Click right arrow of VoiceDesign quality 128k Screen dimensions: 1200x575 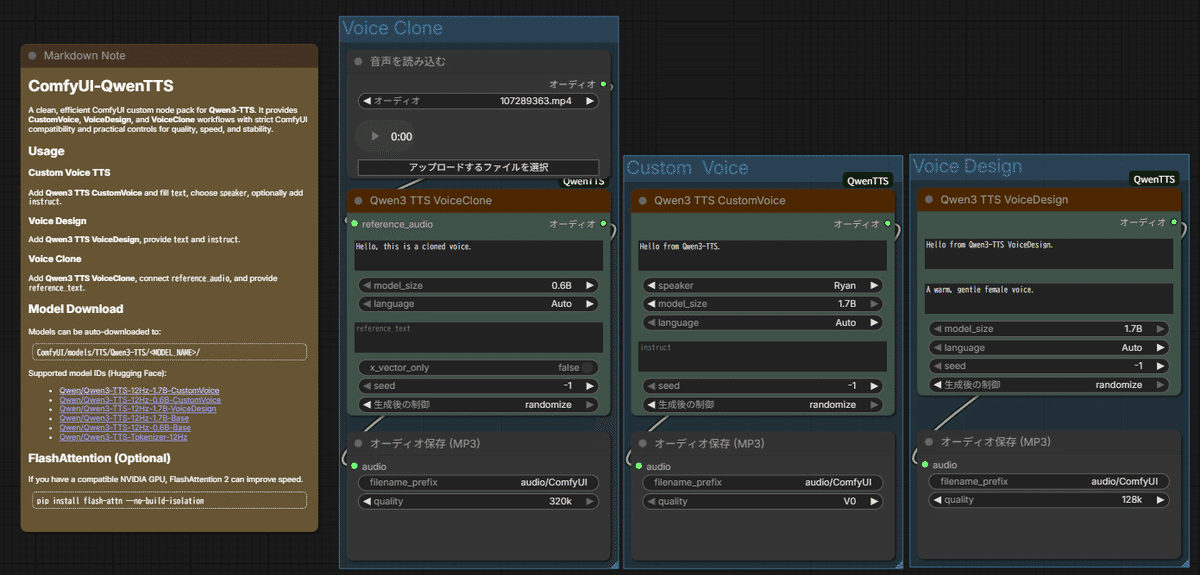click(x=1160, y=500)
